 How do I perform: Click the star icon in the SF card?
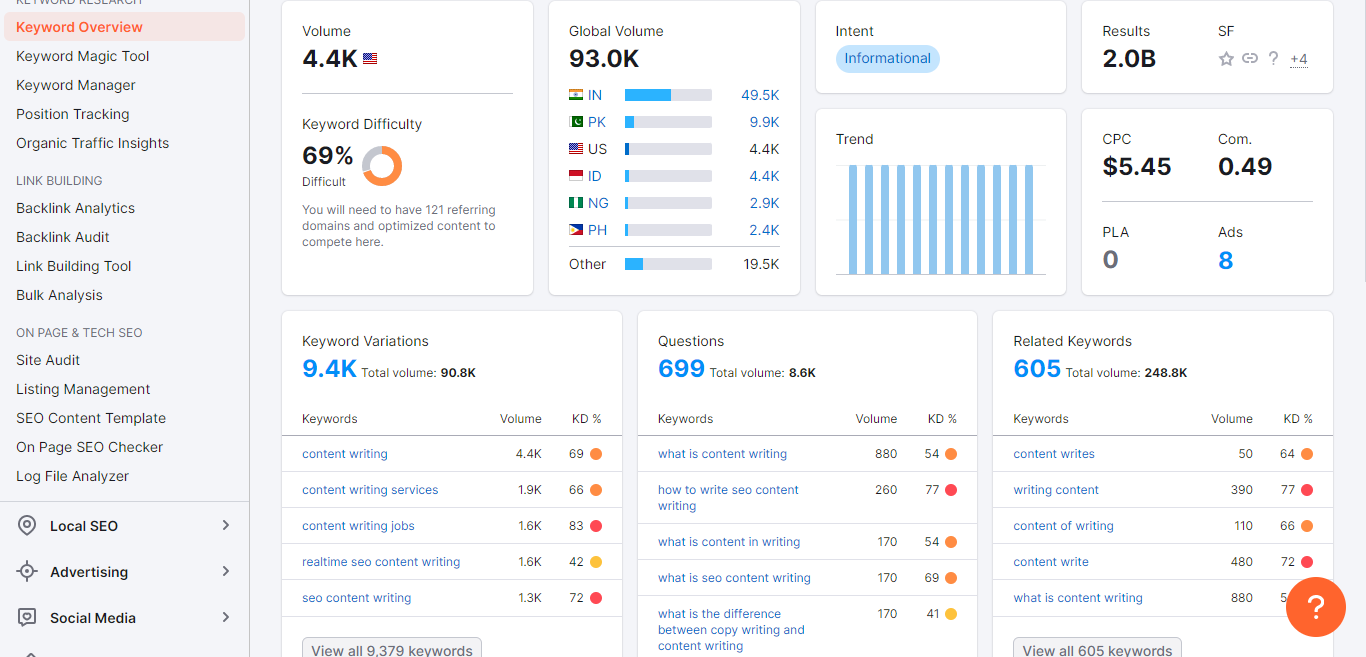click(x=1226, y=59)
